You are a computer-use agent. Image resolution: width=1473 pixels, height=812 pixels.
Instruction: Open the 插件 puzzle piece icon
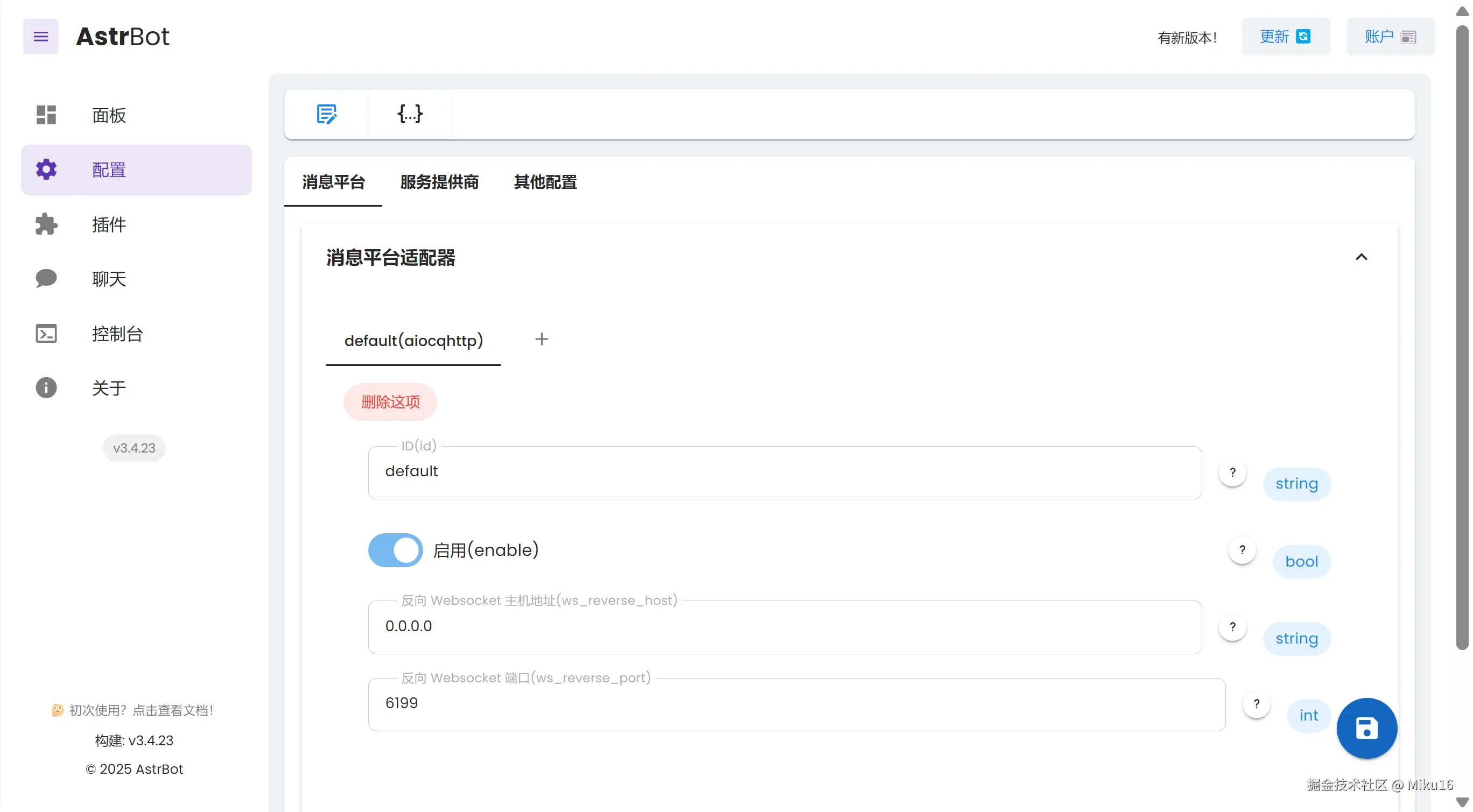pos(46,224)
